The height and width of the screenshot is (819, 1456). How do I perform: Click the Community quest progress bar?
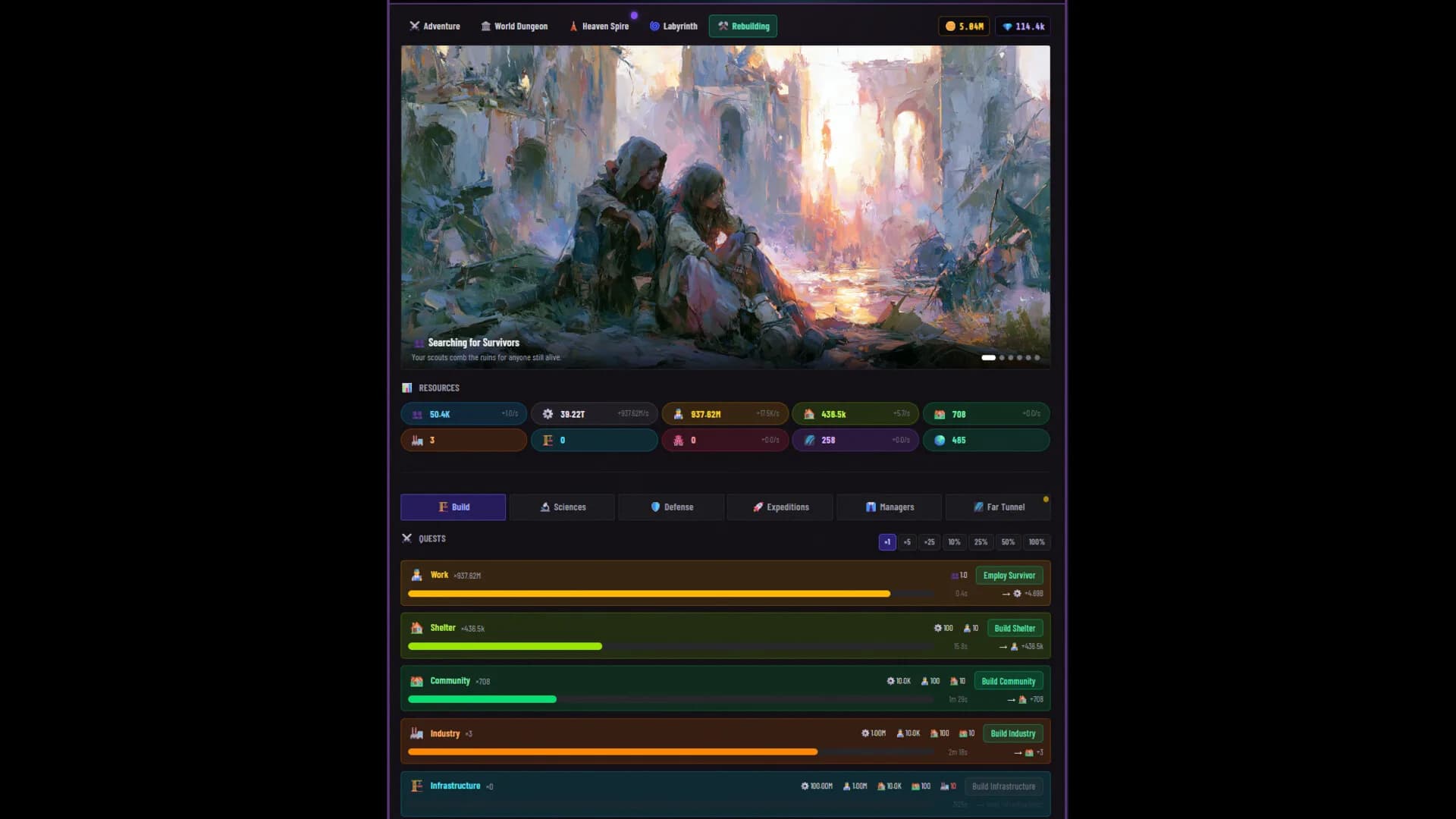[671, 699]
